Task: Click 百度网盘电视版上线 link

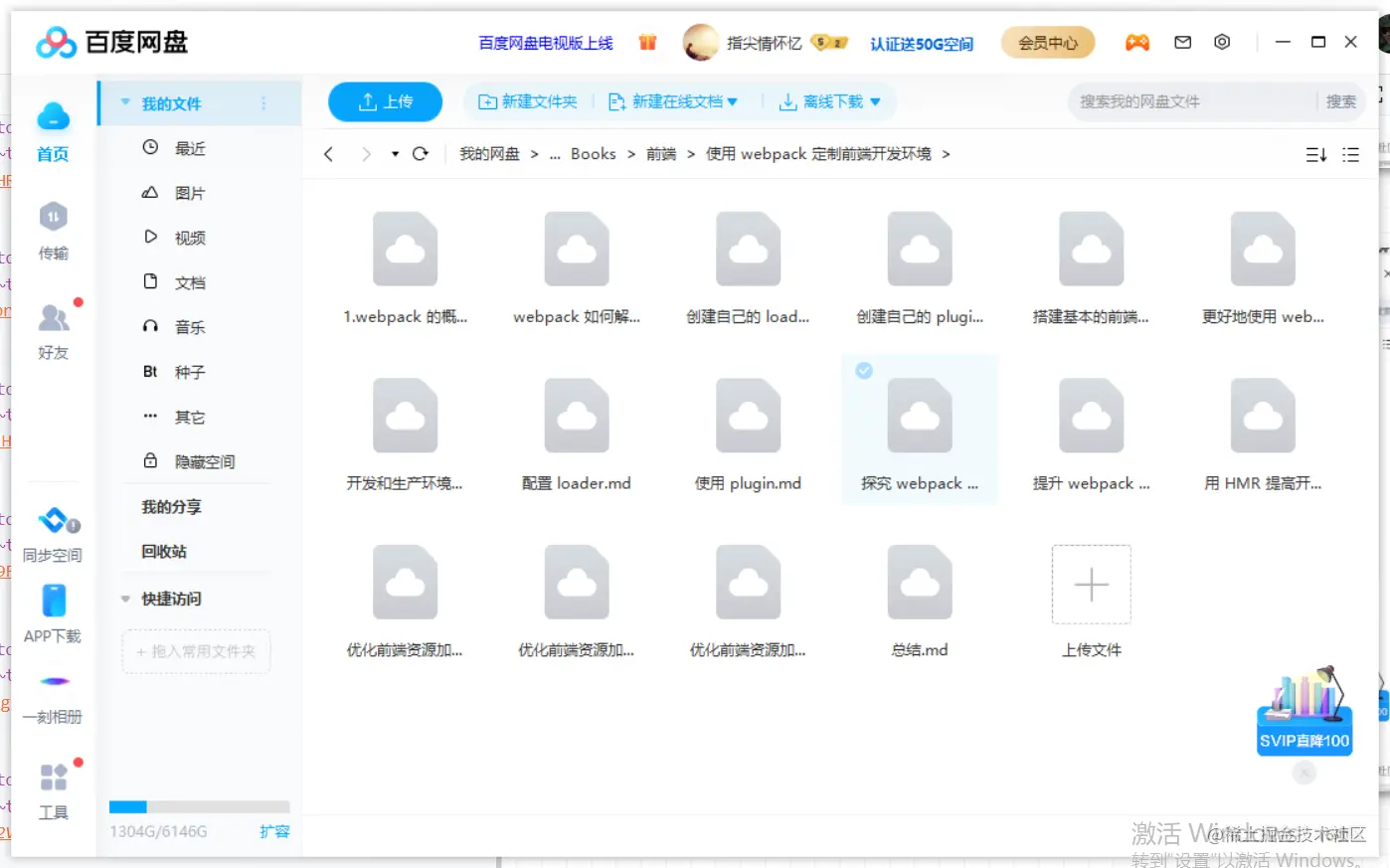Action: coord(546,43)
